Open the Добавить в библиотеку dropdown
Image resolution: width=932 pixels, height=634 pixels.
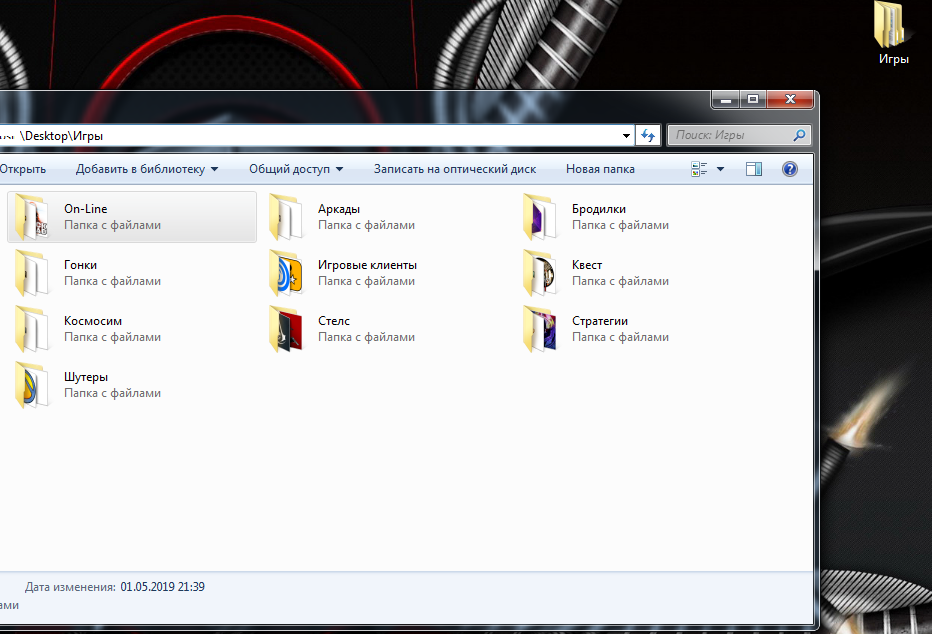pyautogui.click(x=147, y=169)
